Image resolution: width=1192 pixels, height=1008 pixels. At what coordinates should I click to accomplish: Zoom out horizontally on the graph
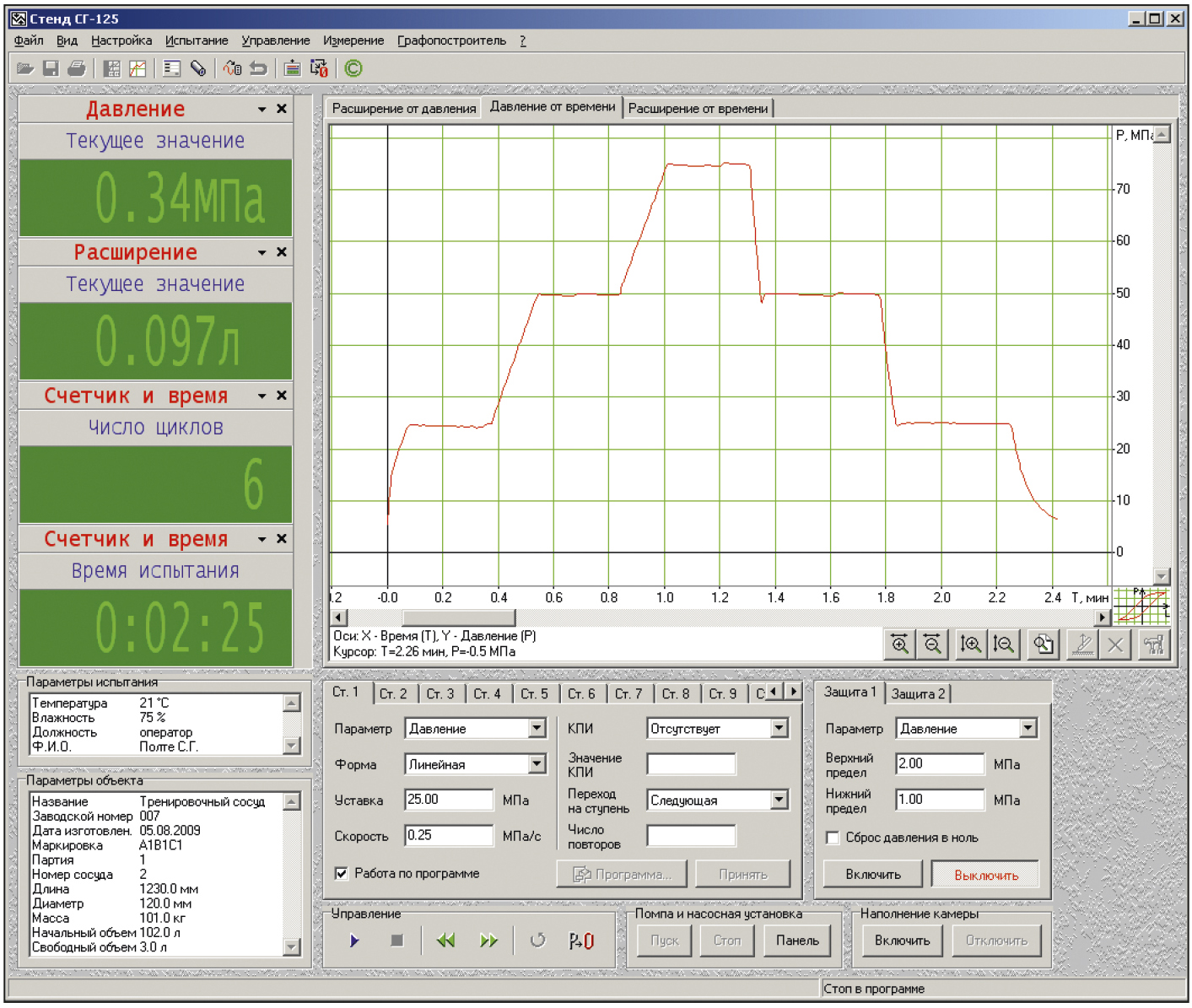(932, 644)
